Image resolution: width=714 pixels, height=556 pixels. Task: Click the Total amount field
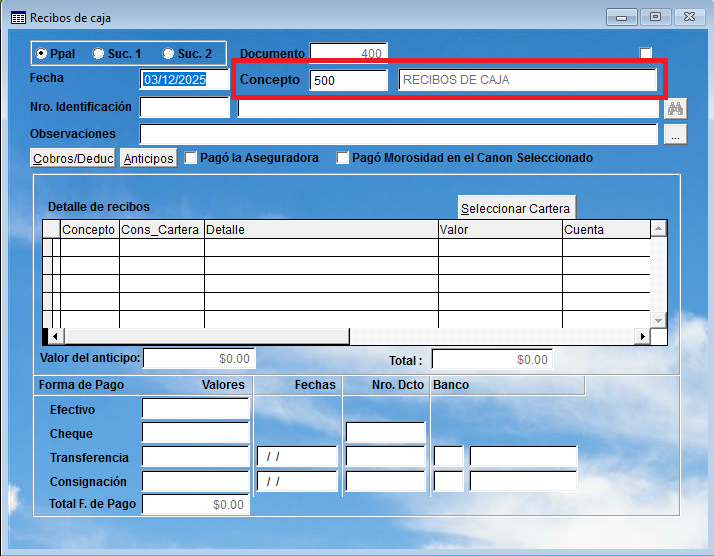492,359
